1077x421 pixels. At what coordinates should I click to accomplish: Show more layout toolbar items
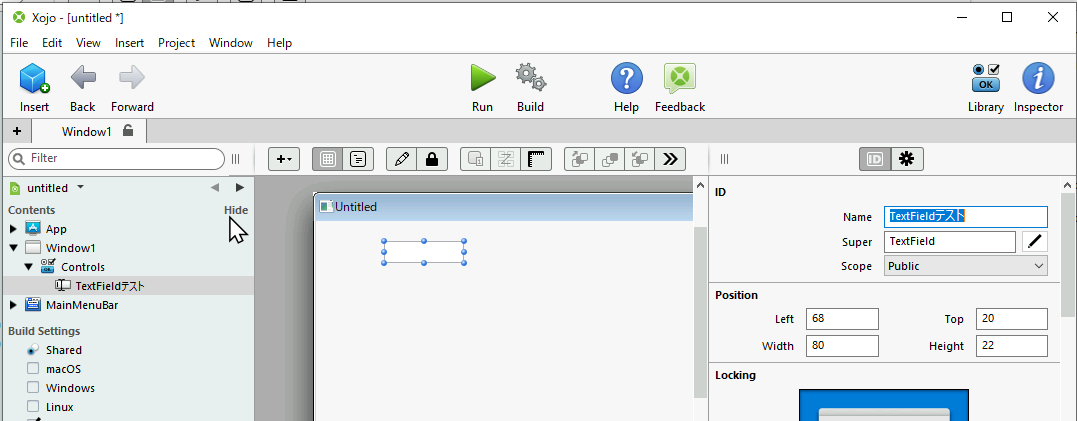pyautogui.click(x=670, y=159)
